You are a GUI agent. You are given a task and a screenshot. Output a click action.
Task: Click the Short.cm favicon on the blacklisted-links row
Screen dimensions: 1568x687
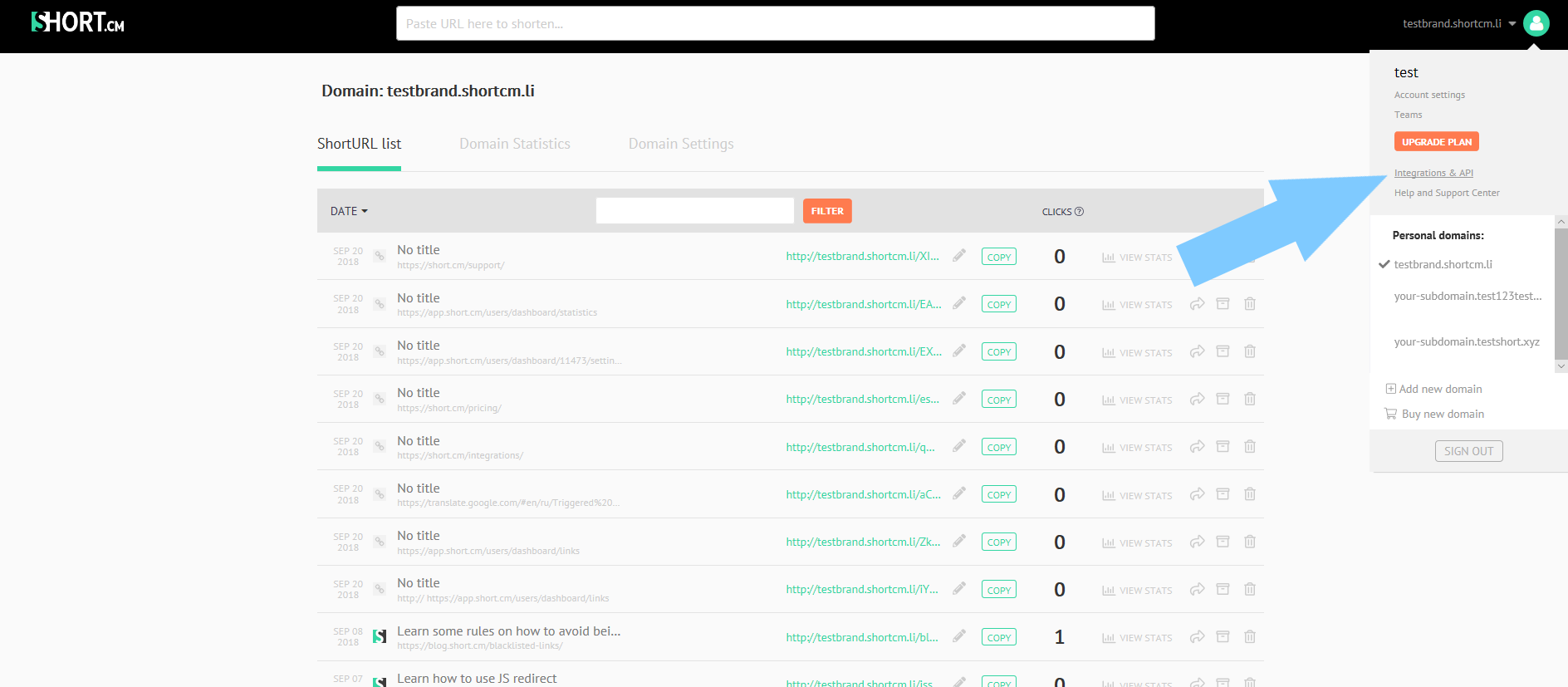point(380,636)
